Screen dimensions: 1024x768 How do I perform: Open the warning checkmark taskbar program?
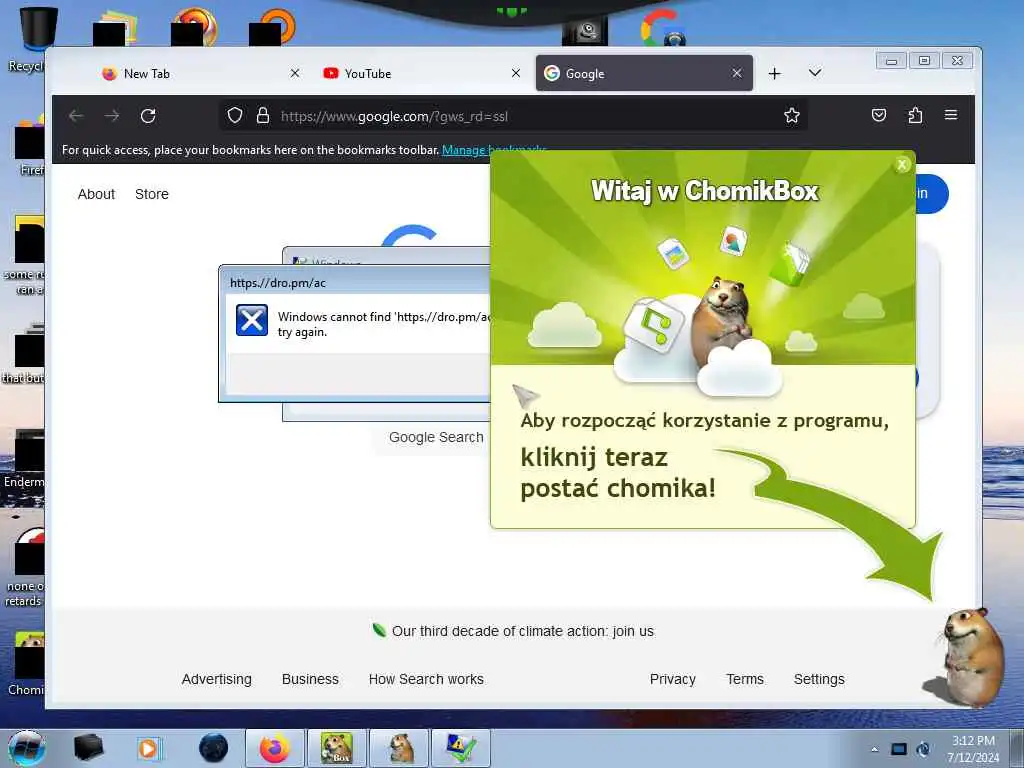point(461,748)
